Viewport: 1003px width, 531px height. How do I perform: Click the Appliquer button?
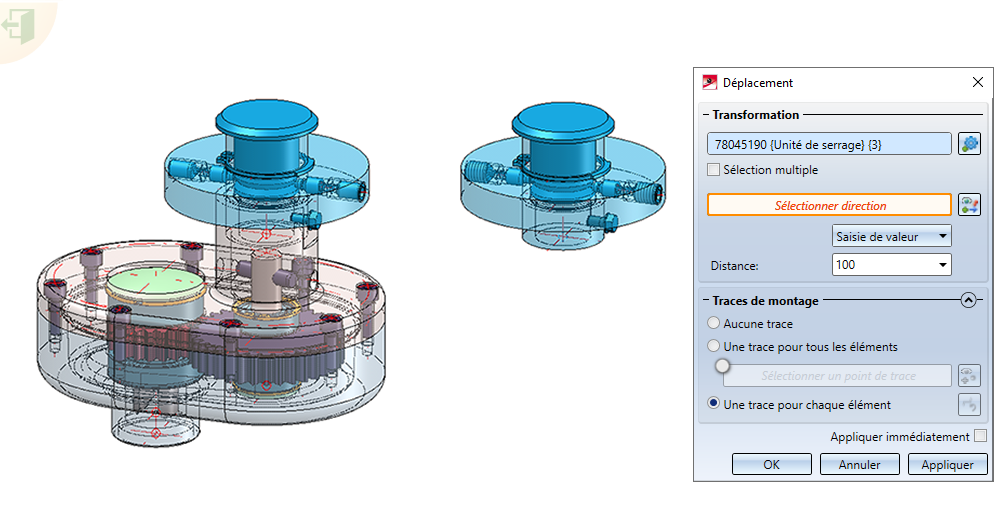pyautogui.click(x=947, y=464)
